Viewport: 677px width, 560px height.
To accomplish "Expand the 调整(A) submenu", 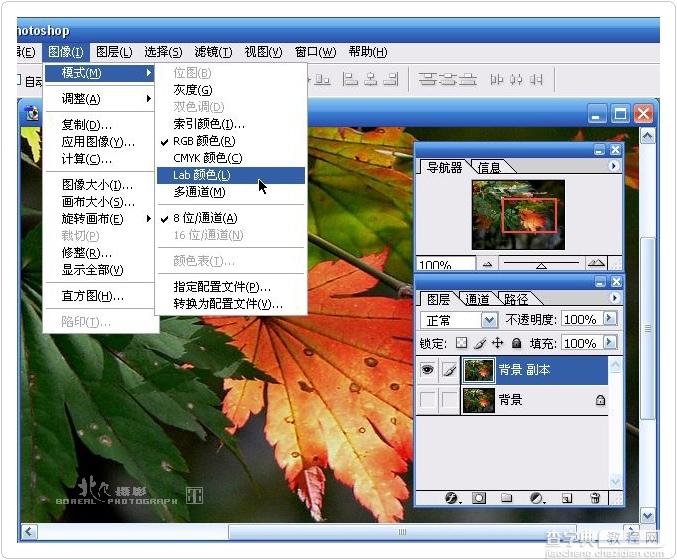I will click(x=99, y=99).
